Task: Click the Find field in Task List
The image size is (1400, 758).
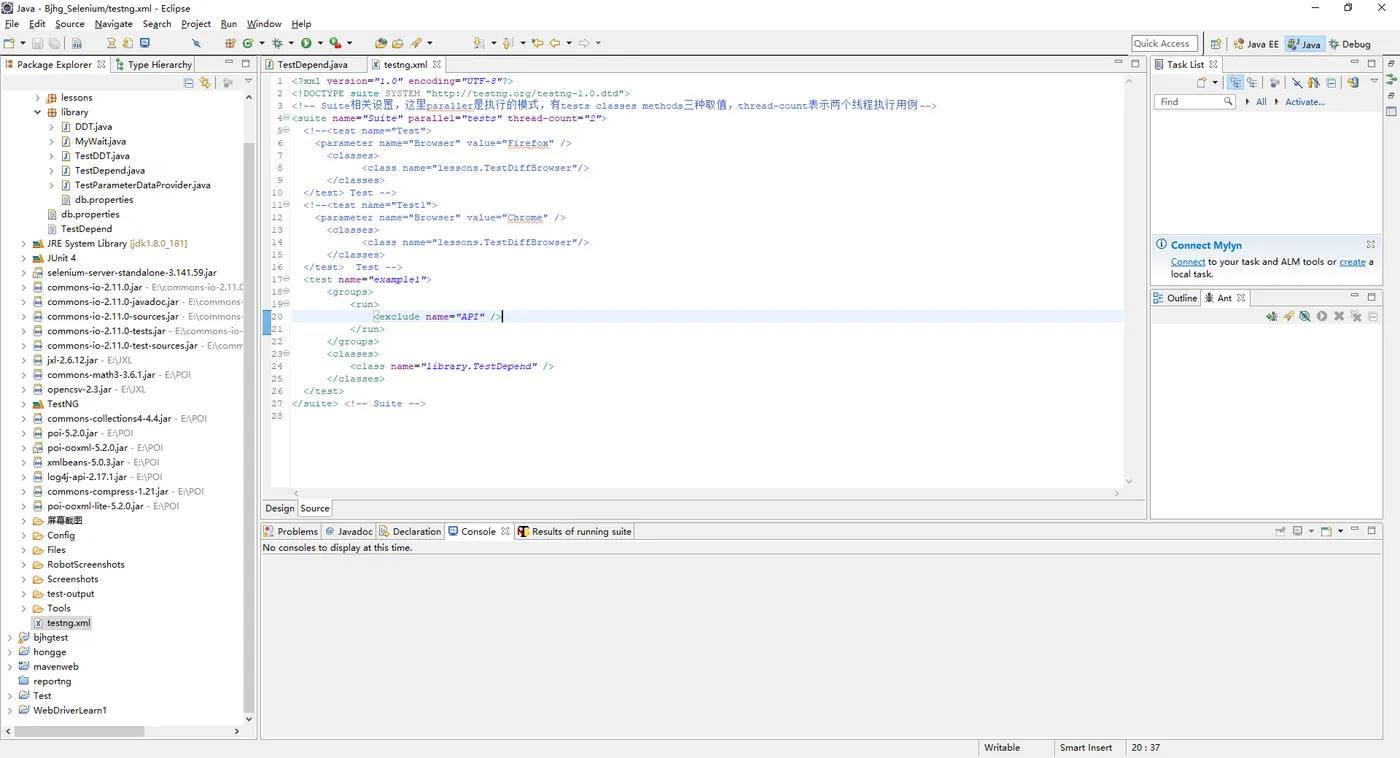Action: [x=1195, y=101]
